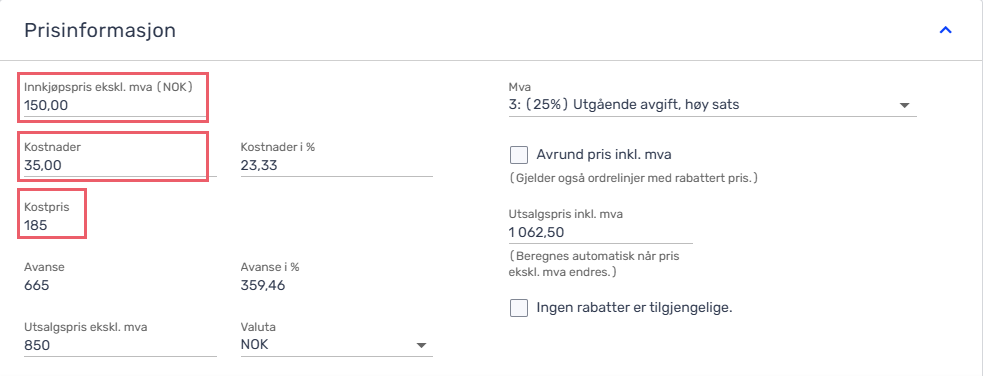Select the Kostpris value 185
Viewport: 983px width, 376px height.
point(36,225)
